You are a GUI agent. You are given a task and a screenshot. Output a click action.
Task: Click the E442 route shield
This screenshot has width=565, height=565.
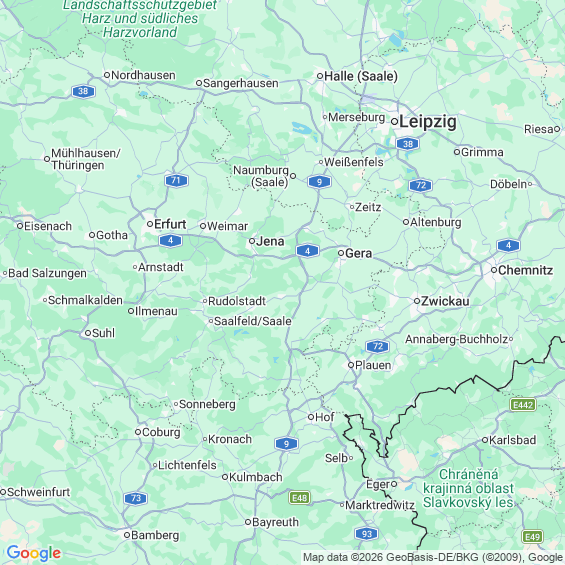point(523,405)
